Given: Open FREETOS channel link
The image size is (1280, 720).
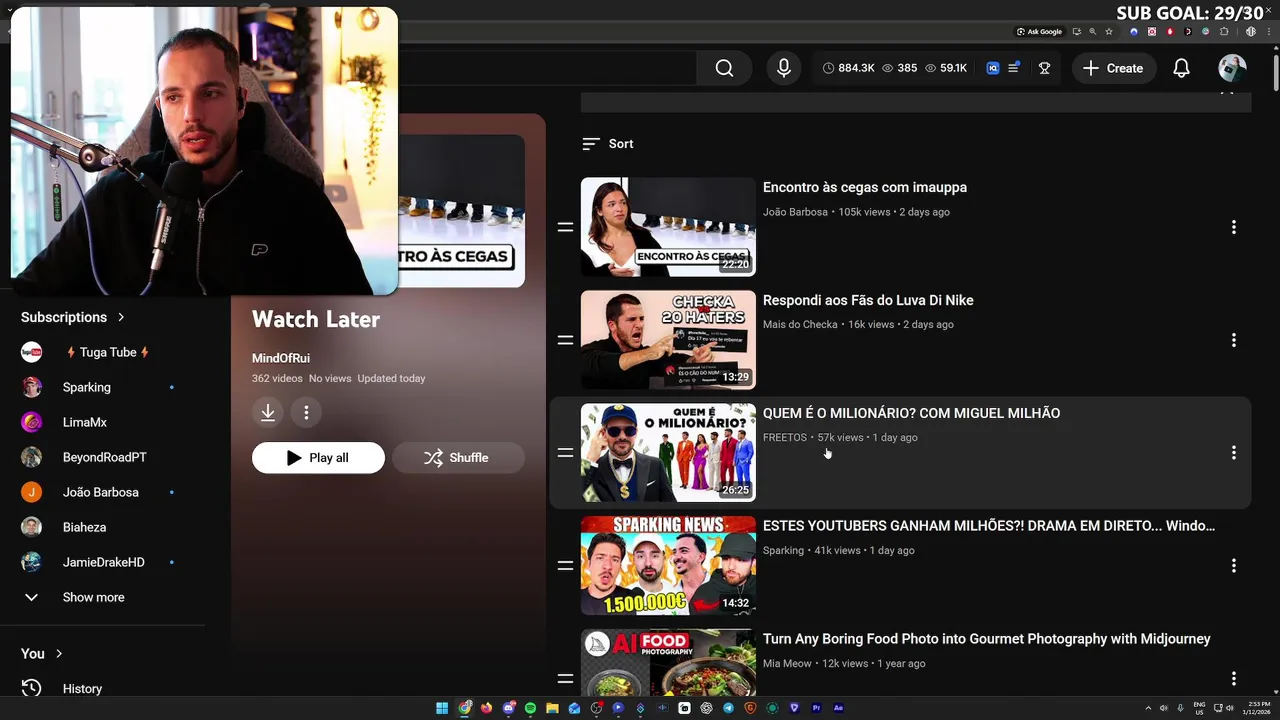Looking at the screenshot, I should 785,437.
